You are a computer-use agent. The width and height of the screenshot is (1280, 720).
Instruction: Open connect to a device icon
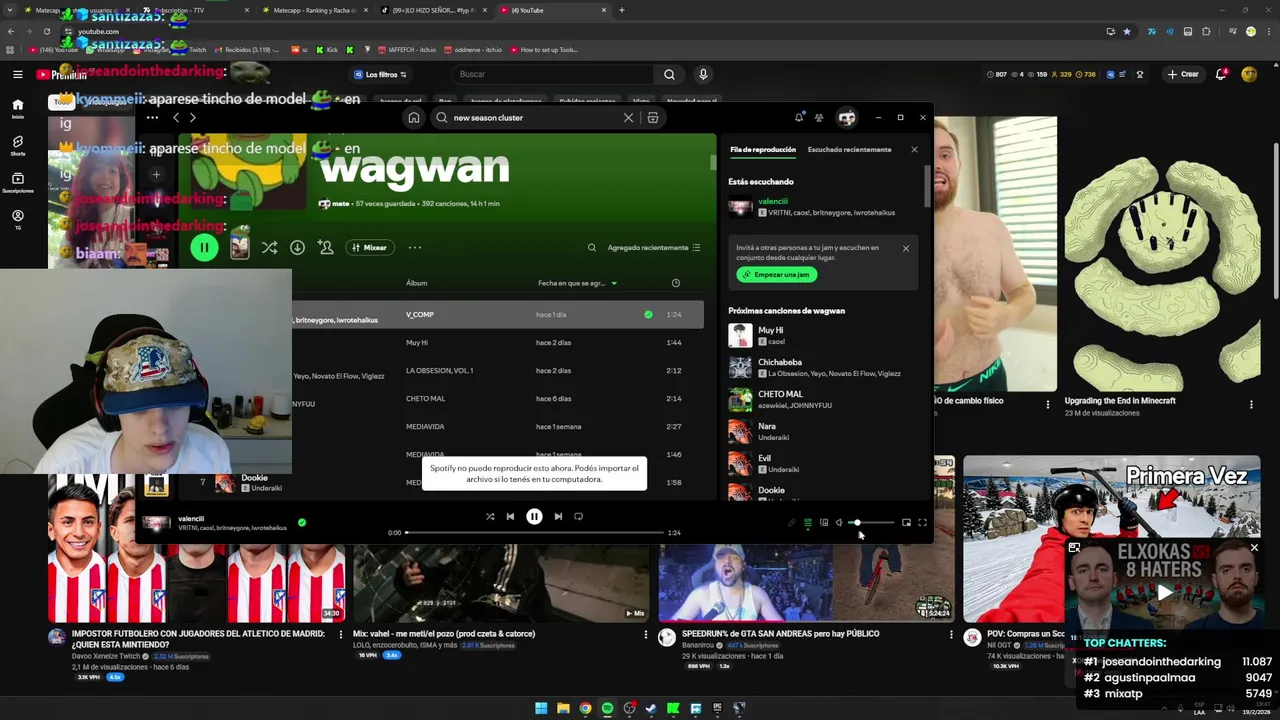click(x=824, y=523)
